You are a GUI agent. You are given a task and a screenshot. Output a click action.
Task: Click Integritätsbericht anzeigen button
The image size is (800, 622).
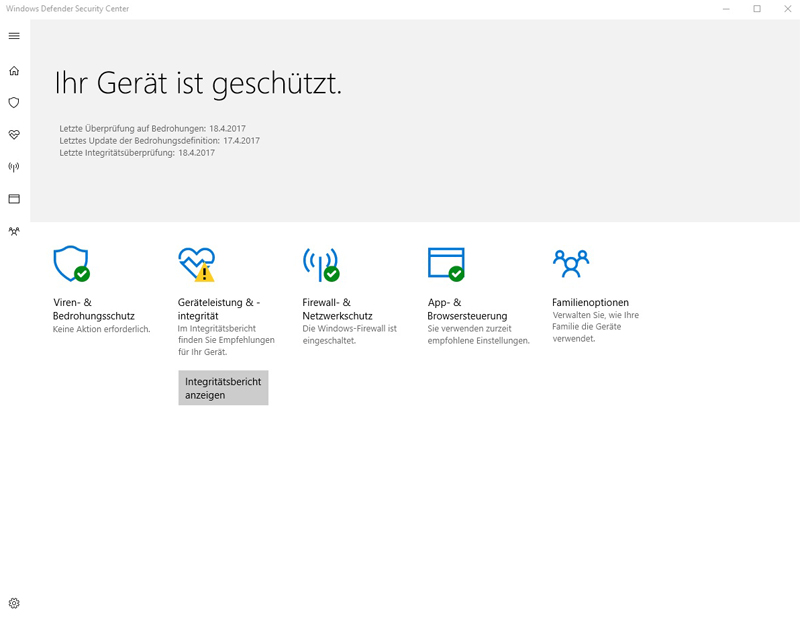(x=223, y=388)
